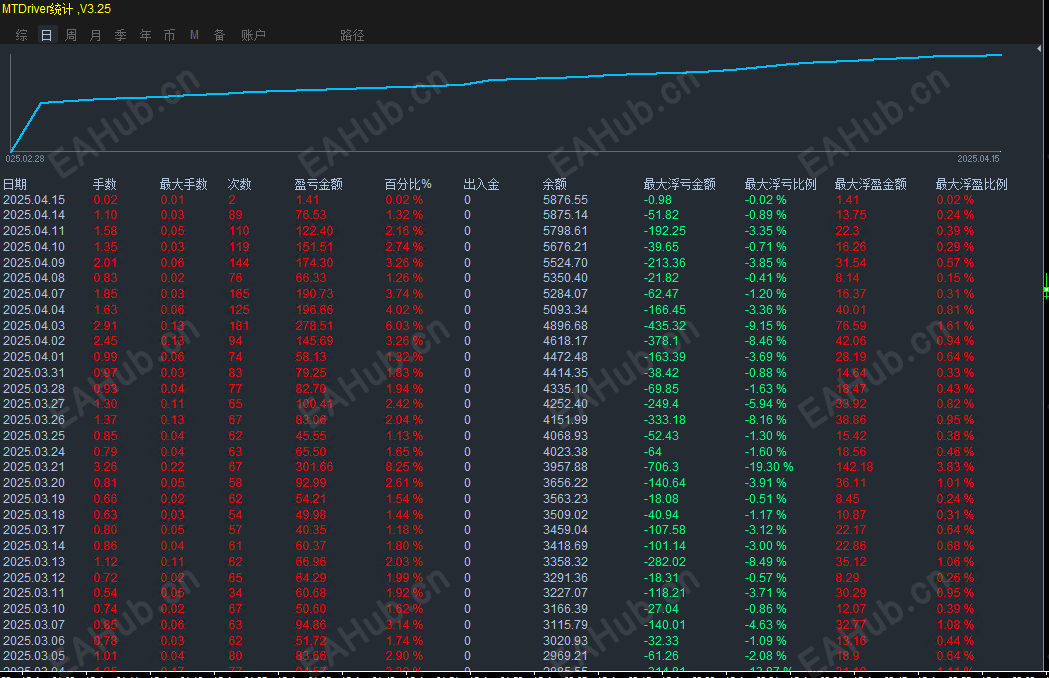Select the 2025.04.09 date row

pyautogui.click(x=34, y=263)
